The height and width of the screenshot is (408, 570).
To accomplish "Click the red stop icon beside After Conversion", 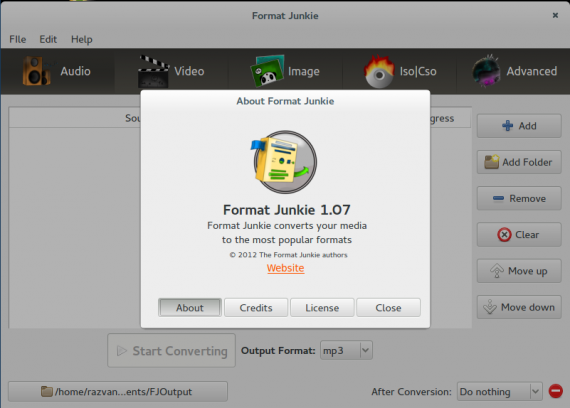I will click(555, 391).
